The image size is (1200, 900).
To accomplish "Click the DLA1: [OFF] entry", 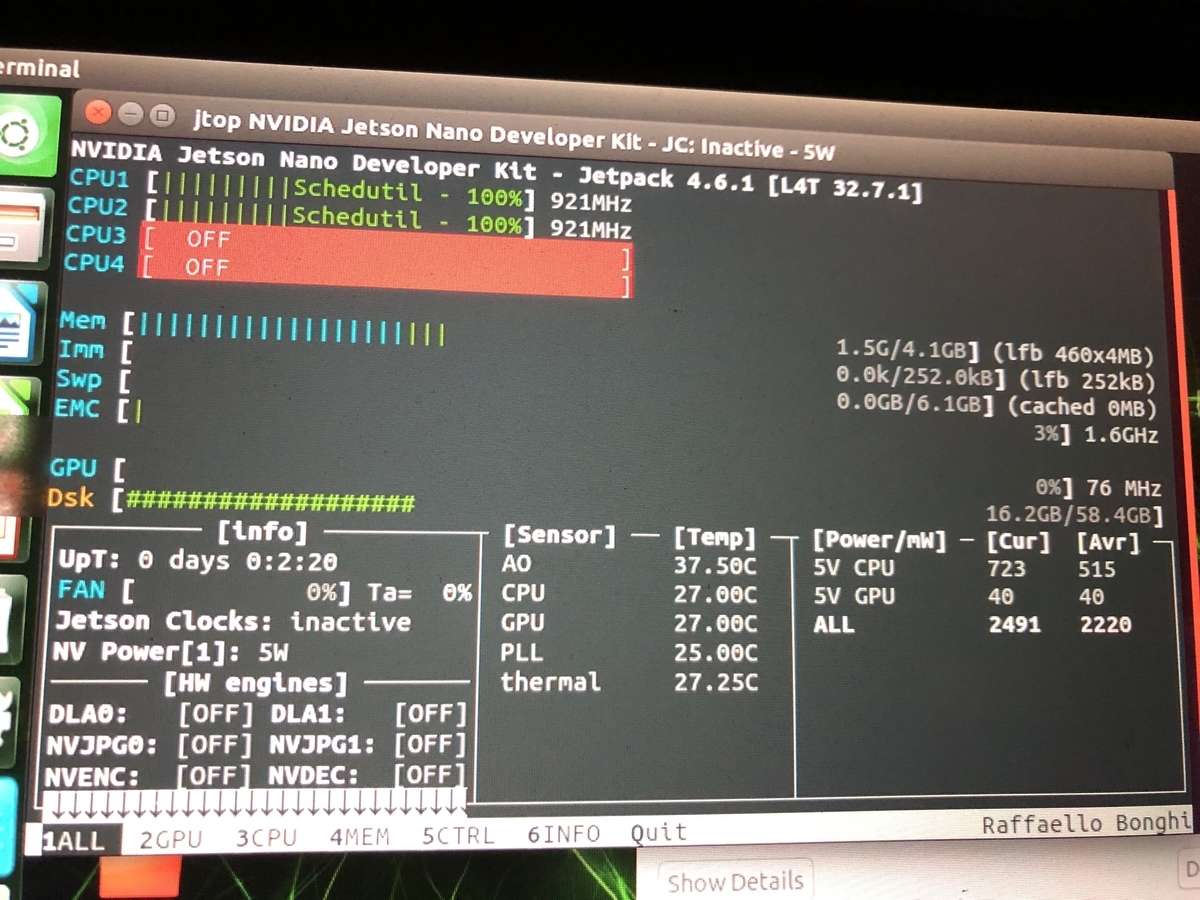I will pyautogui.click(x=368, y=714).
